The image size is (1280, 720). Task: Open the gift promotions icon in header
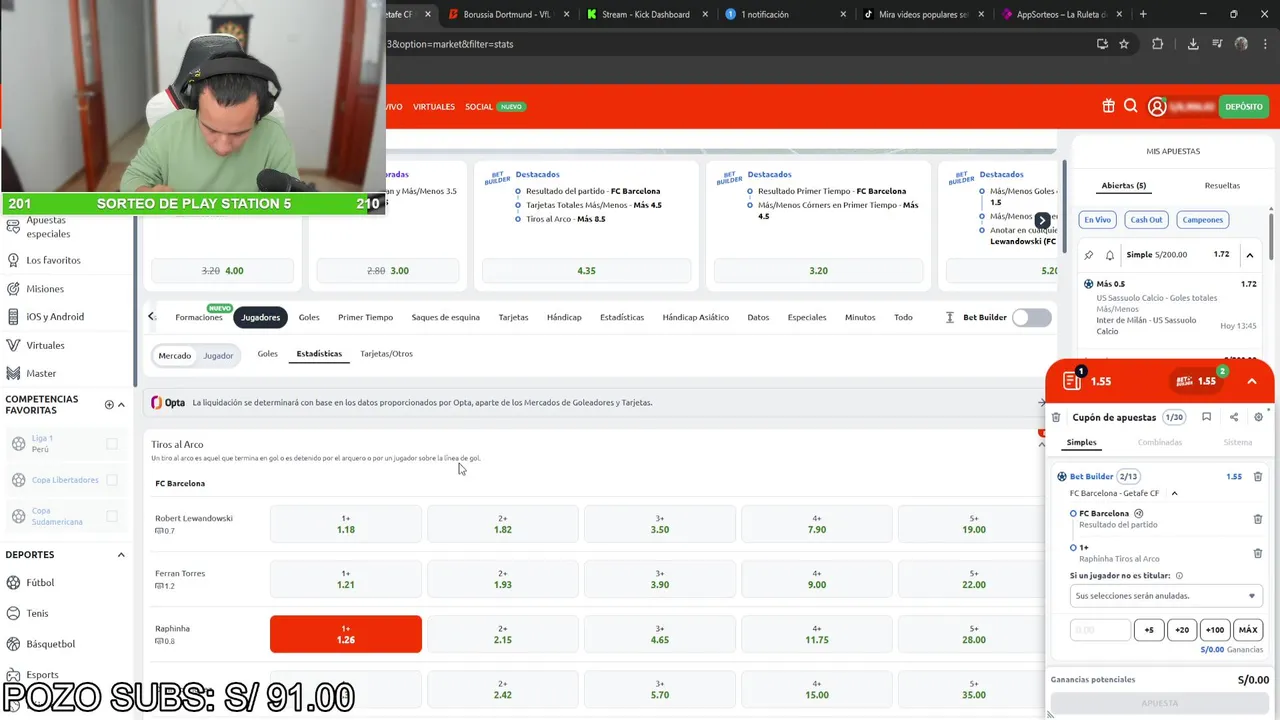pos(1108,106)
